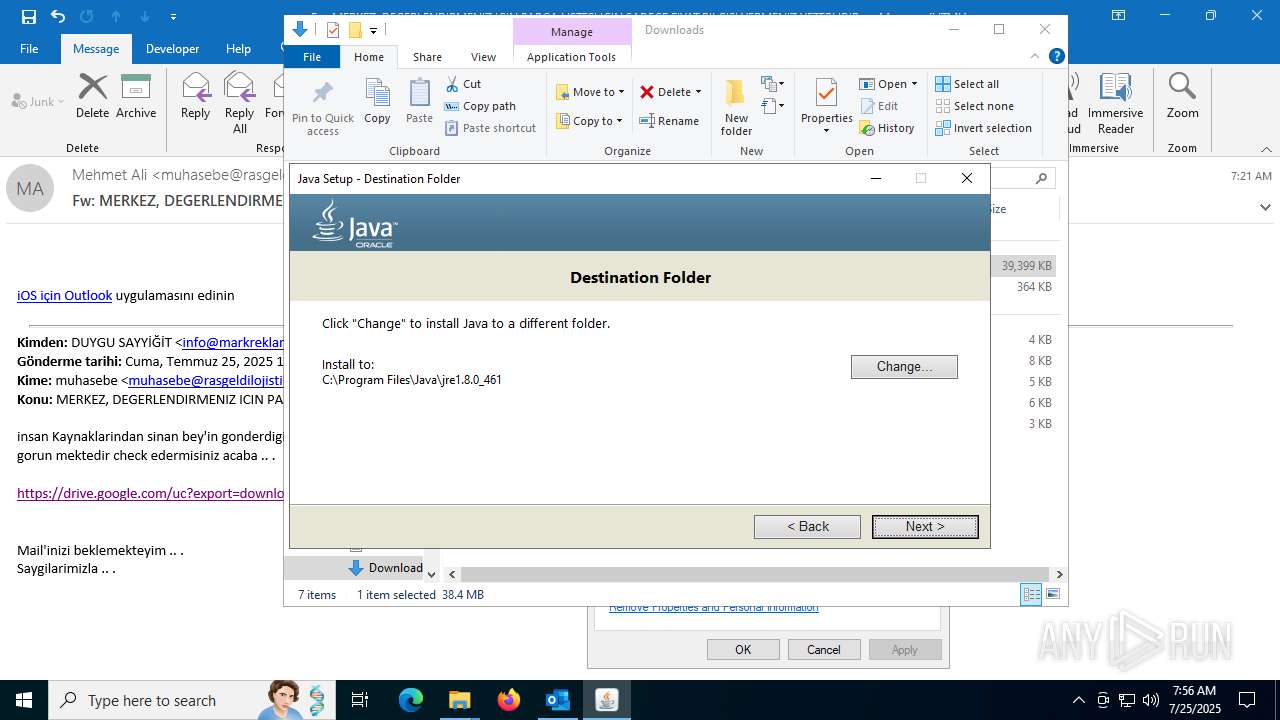This screenshot has width=1280, height=720.
Task: Click the Delete icon in Outlook's ribbon
Action: click(x=92, y=96)
